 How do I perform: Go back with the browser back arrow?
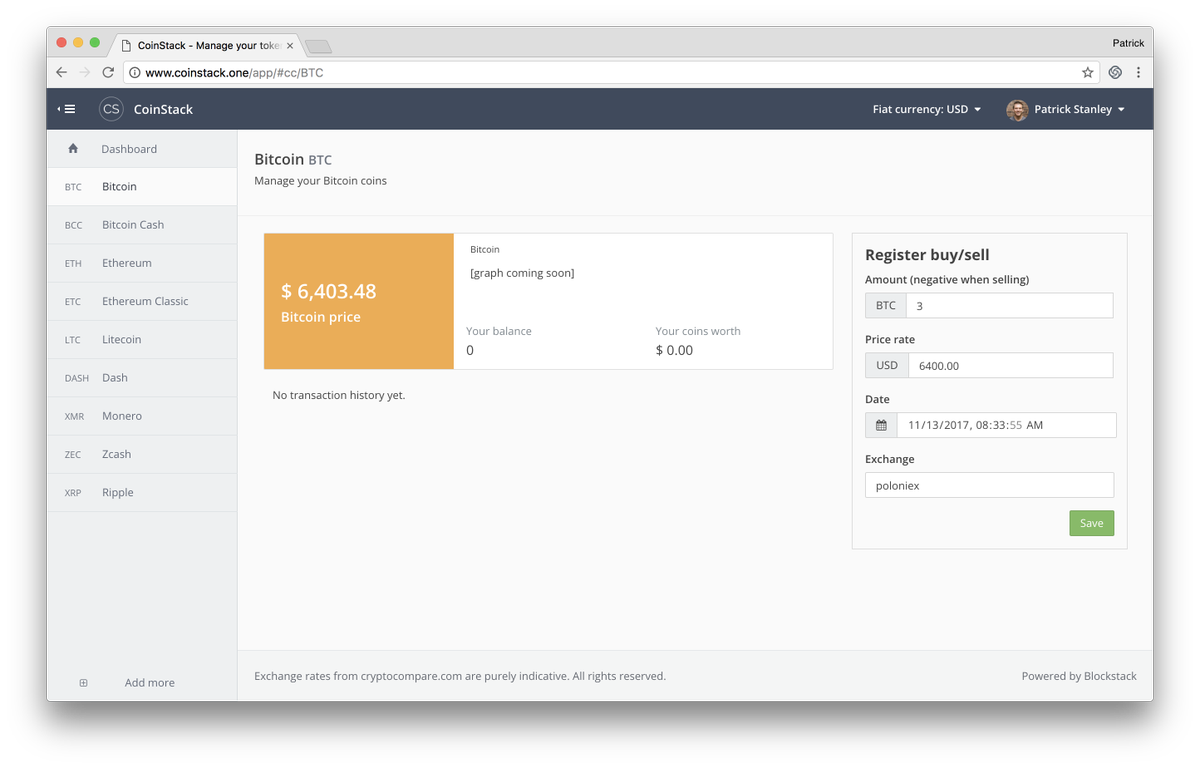[x=62, y=73]
